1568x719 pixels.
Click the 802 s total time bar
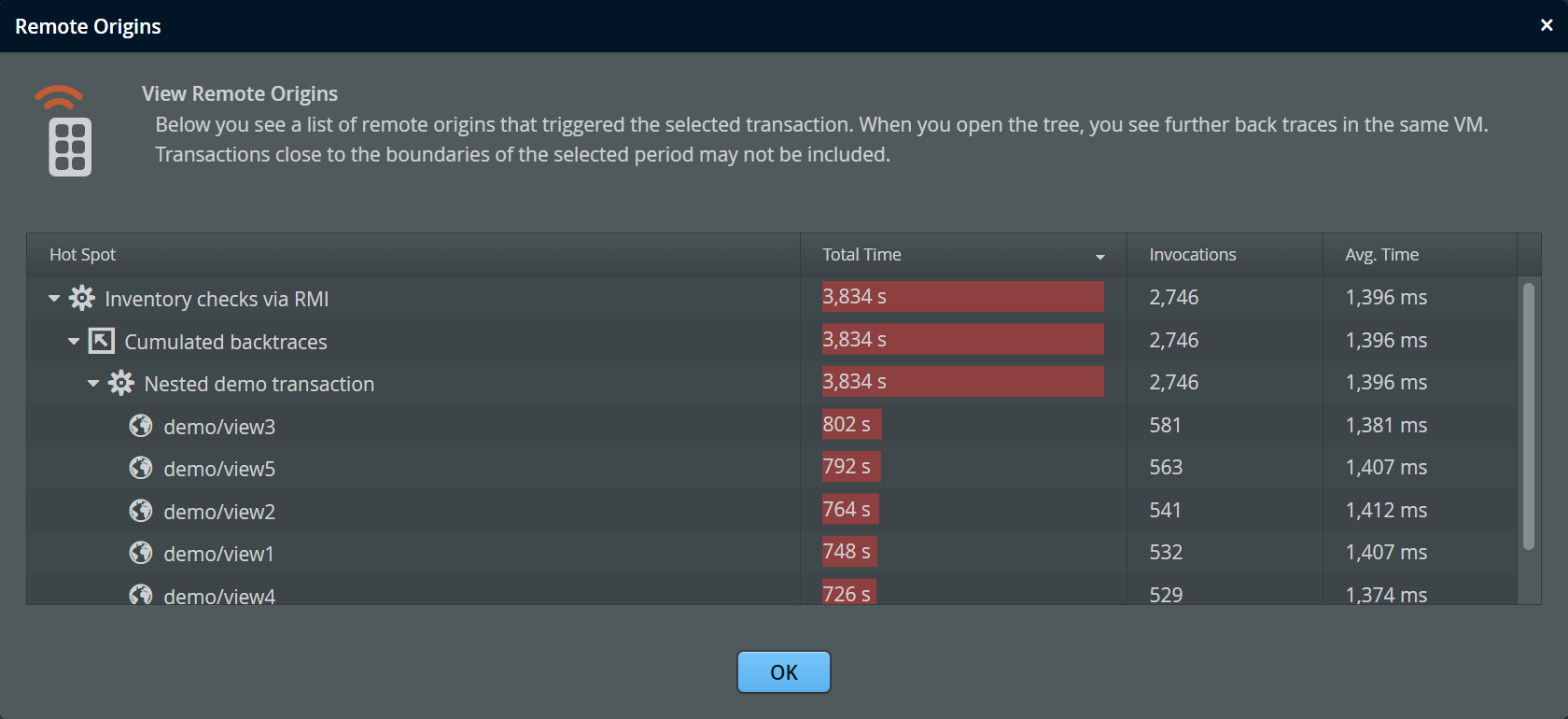pos(851,425)
